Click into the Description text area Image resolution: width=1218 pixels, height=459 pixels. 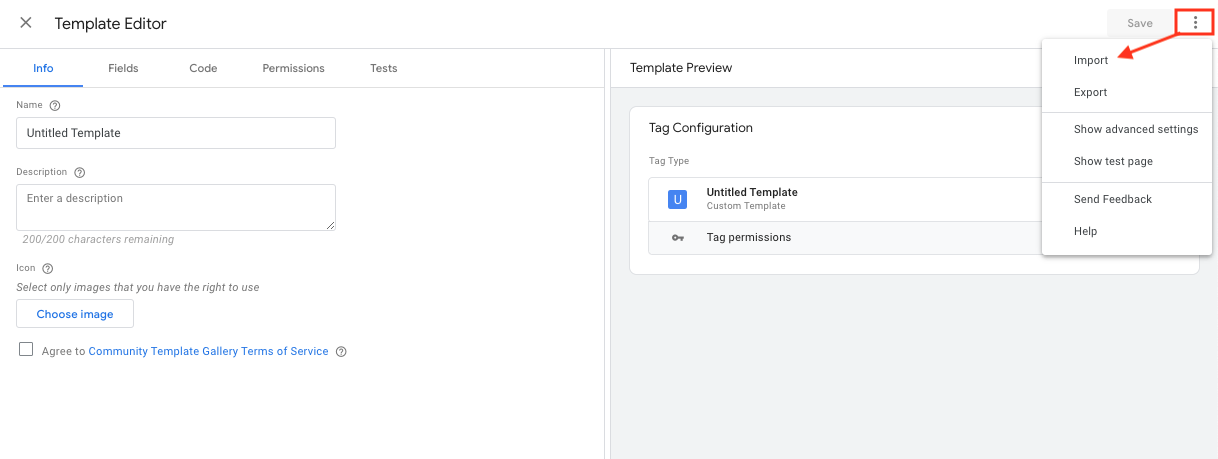[x=176, y=207]
